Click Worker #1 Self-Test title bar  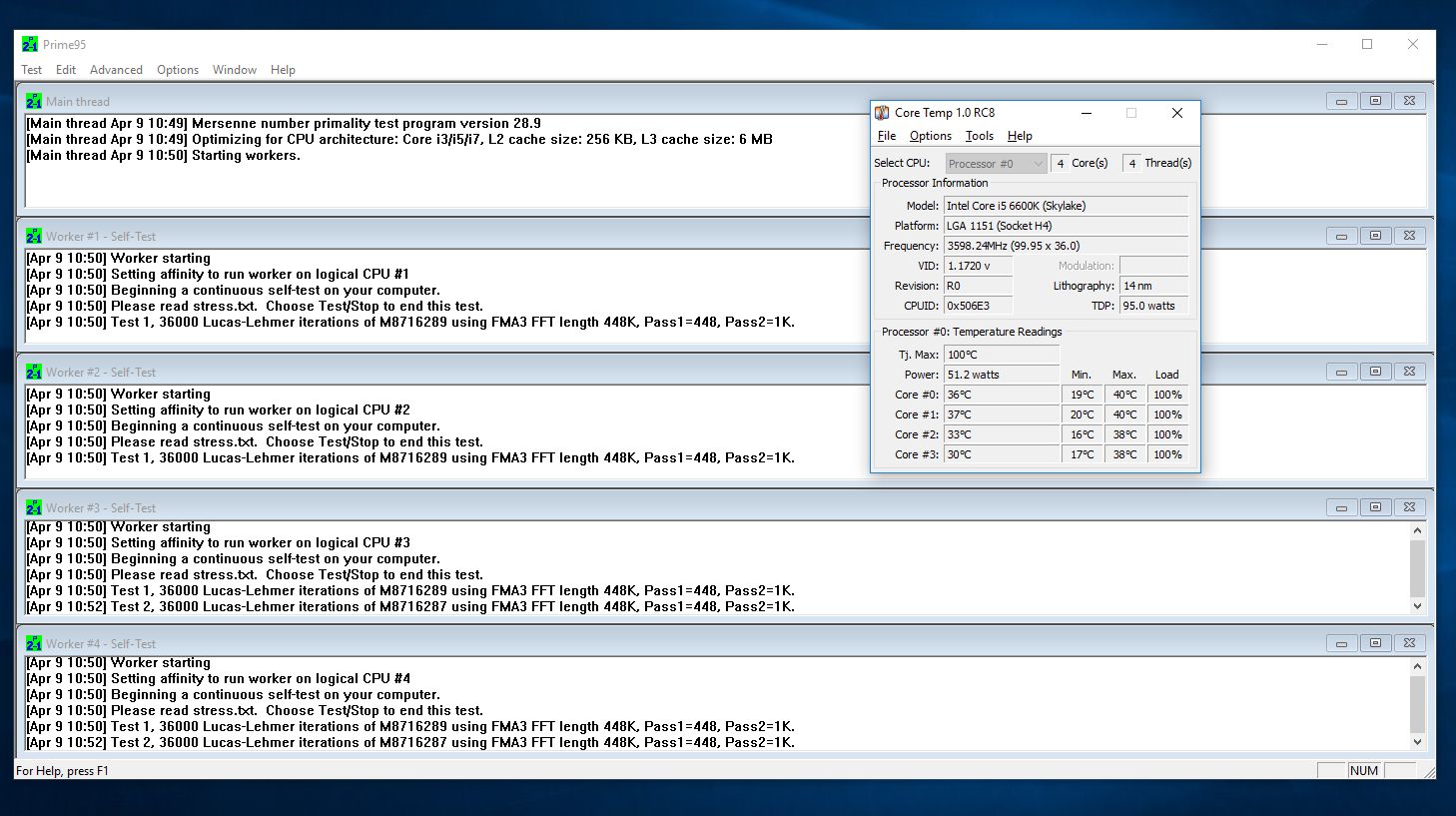click(724, 236)
